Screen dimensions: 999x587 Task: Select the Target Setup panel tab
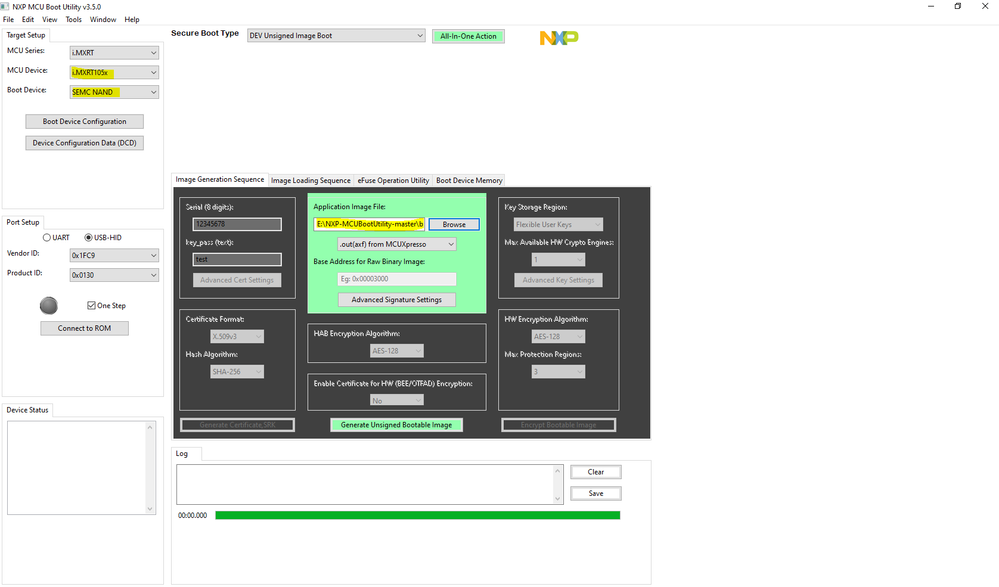[x=26, y=35]
